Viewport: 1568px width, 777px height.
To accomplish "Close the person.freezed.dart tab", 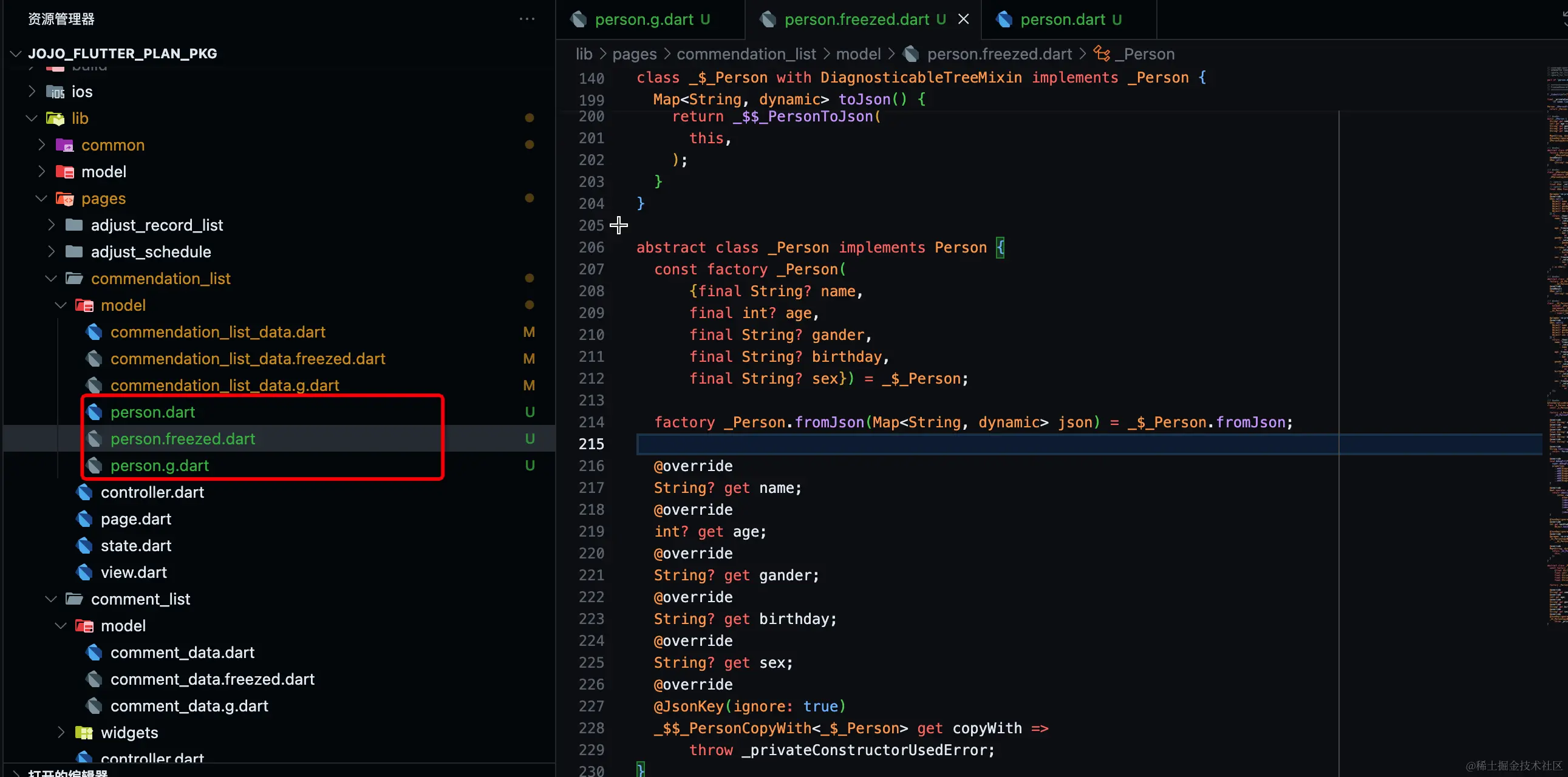I will point(964,19).
